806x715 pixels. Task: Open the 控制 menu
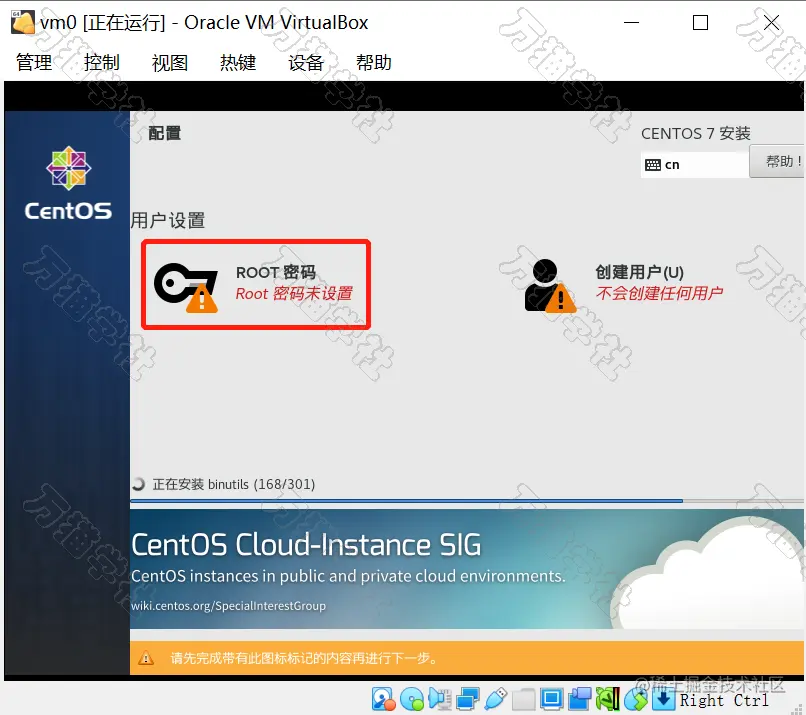point(102,62)
